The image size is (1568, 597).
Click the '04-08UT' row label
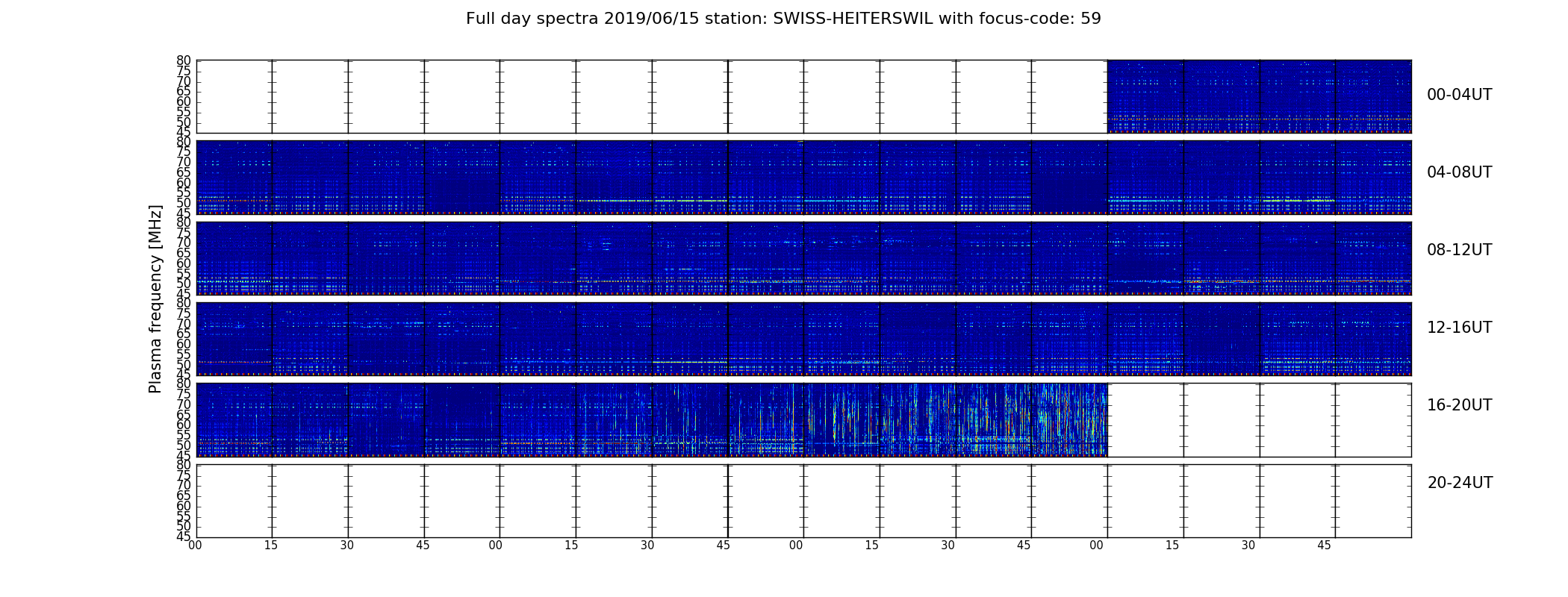[1459, 172]
